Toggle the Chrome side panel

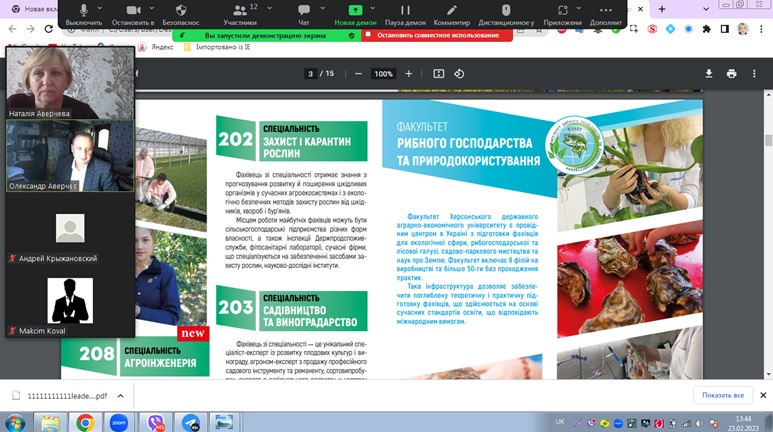point(725,29)
